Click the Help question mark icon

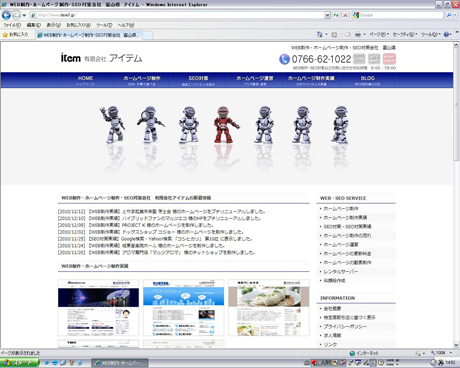(447, 34)
